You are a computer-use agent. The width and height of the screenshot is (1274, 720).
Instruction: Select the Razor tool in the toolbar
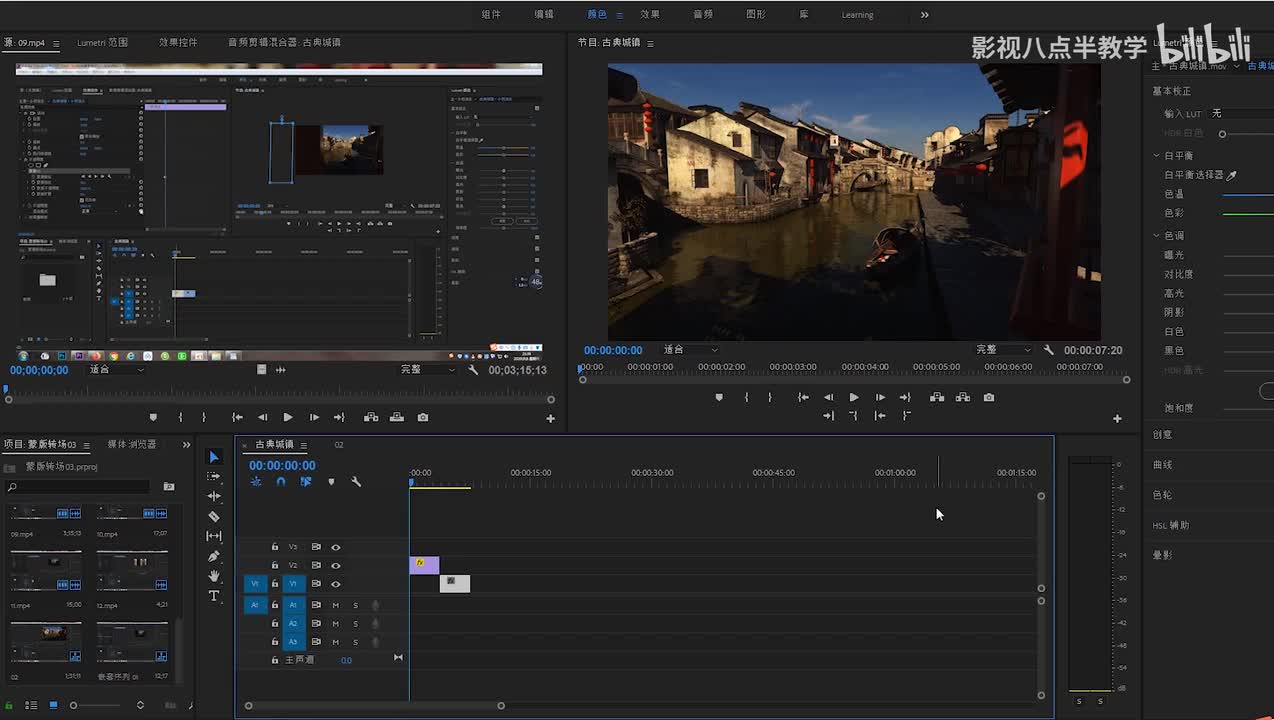point(214,517)
